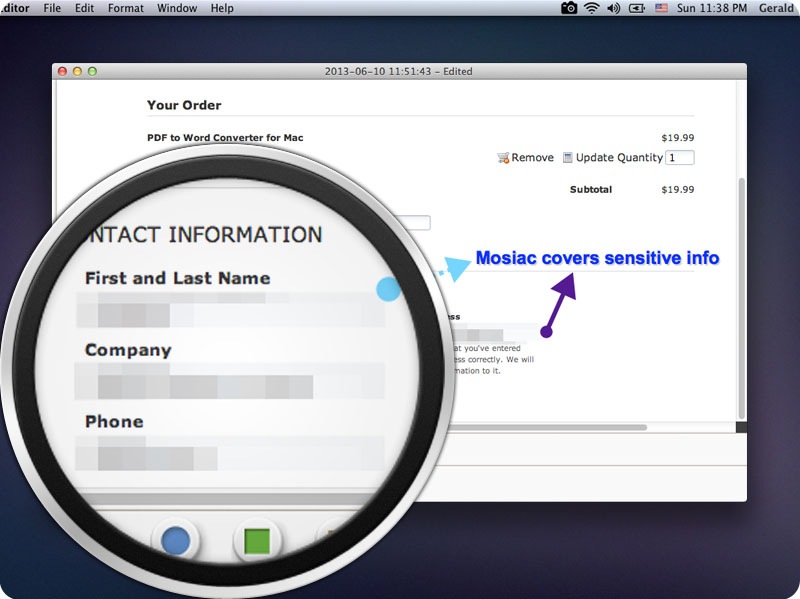This screenshot has width=800, height=599.
Task: Open the Gerald user menu
Action: click(x=776, y=8)
